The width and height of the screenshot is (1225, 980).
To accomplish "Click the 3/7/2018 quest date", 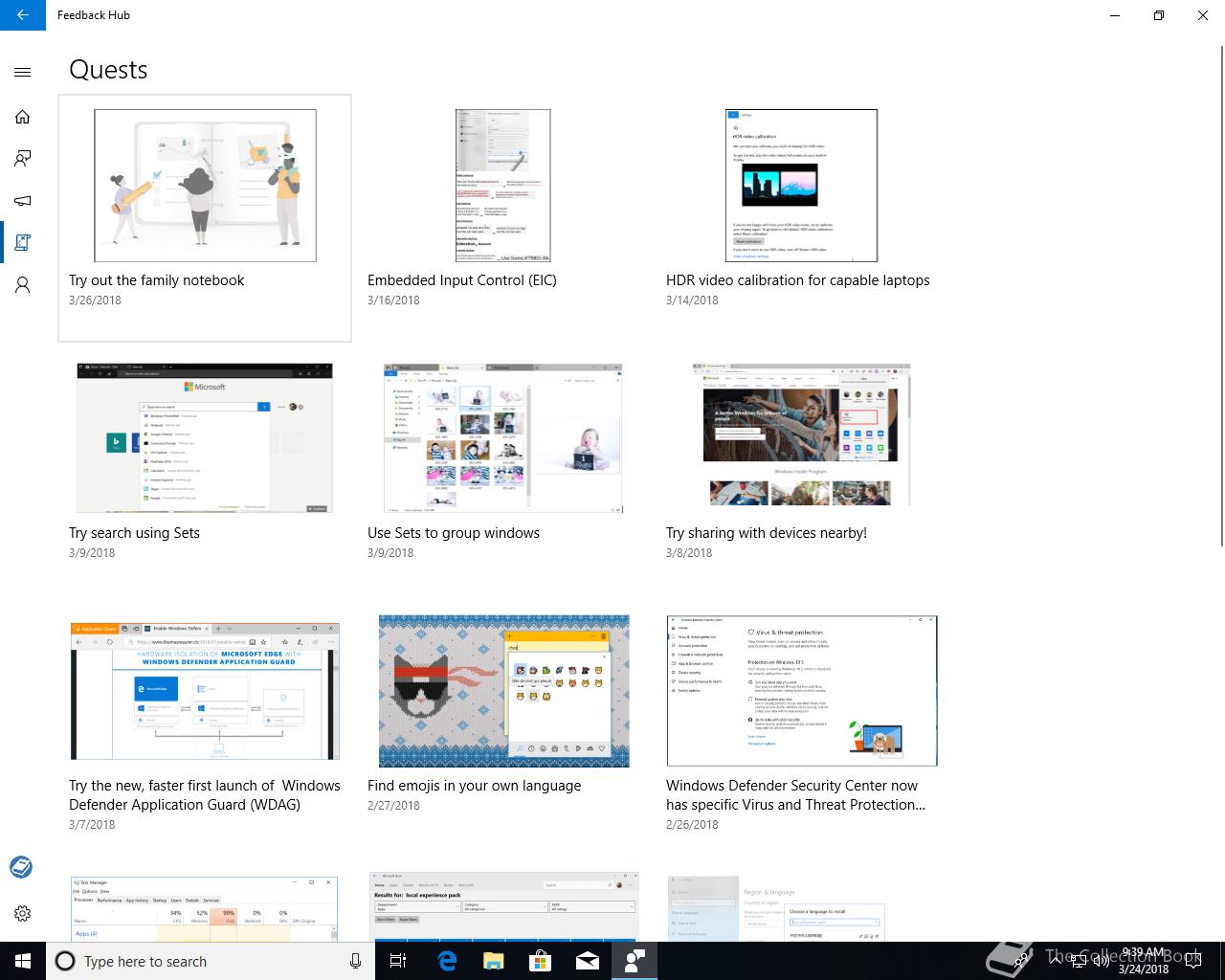I will click(x=92, y=825).
